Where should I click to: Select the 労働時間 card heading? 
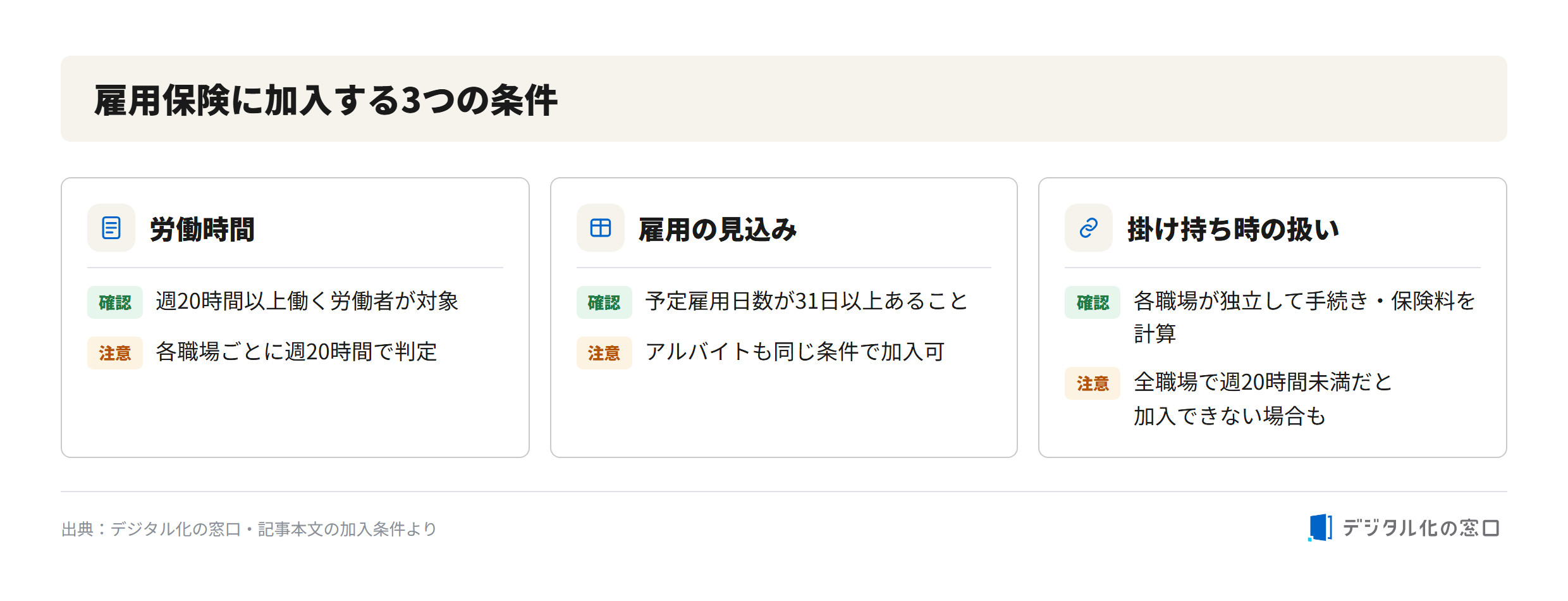click(202, 229)
